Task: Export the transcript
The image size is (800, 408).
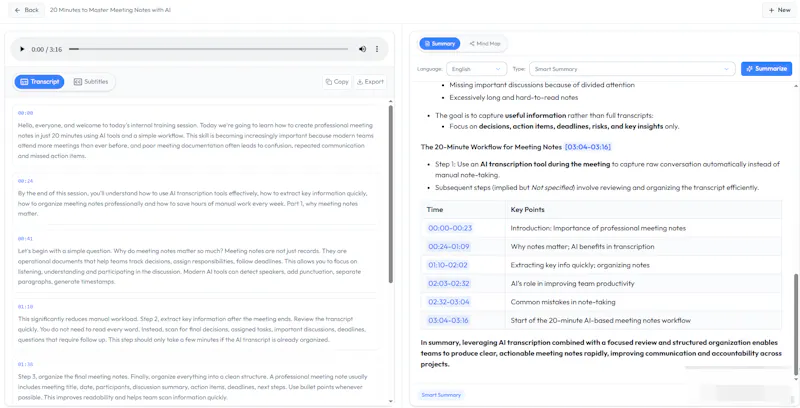Action: coord(370,82)
